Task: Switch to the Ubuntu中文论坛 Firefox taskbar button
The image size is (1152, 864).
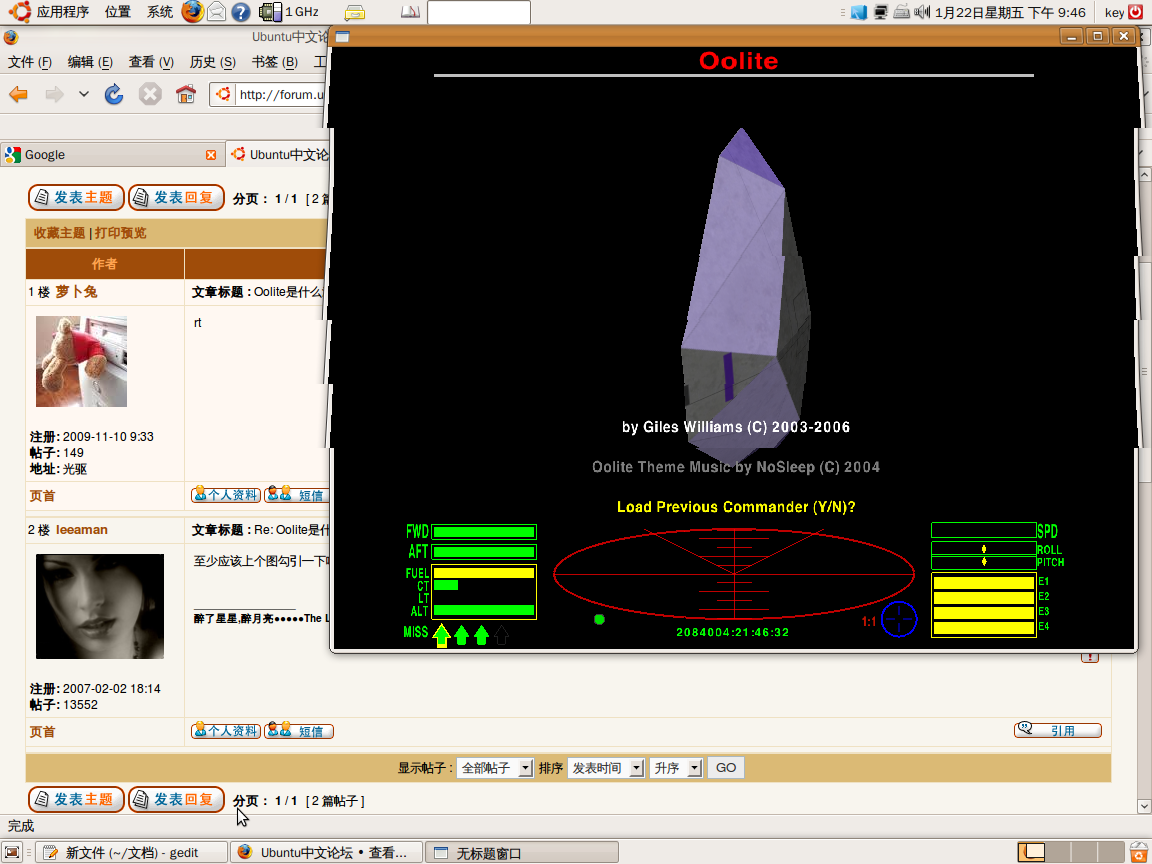Action: (x=327, y=852)
